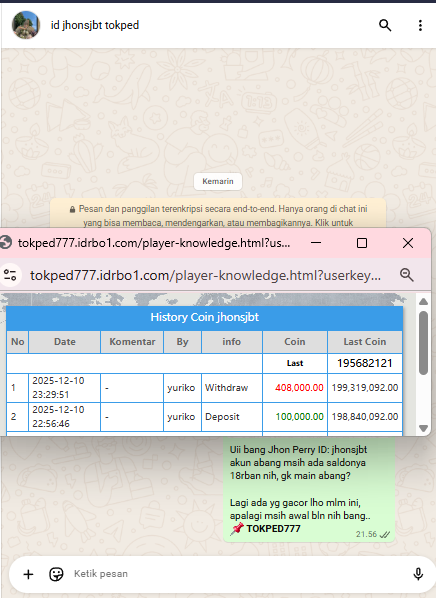The width and height of the screenshot is (436, 598).
Task: Click the double-check read receipt icon
Action: (x=385, y=535)
